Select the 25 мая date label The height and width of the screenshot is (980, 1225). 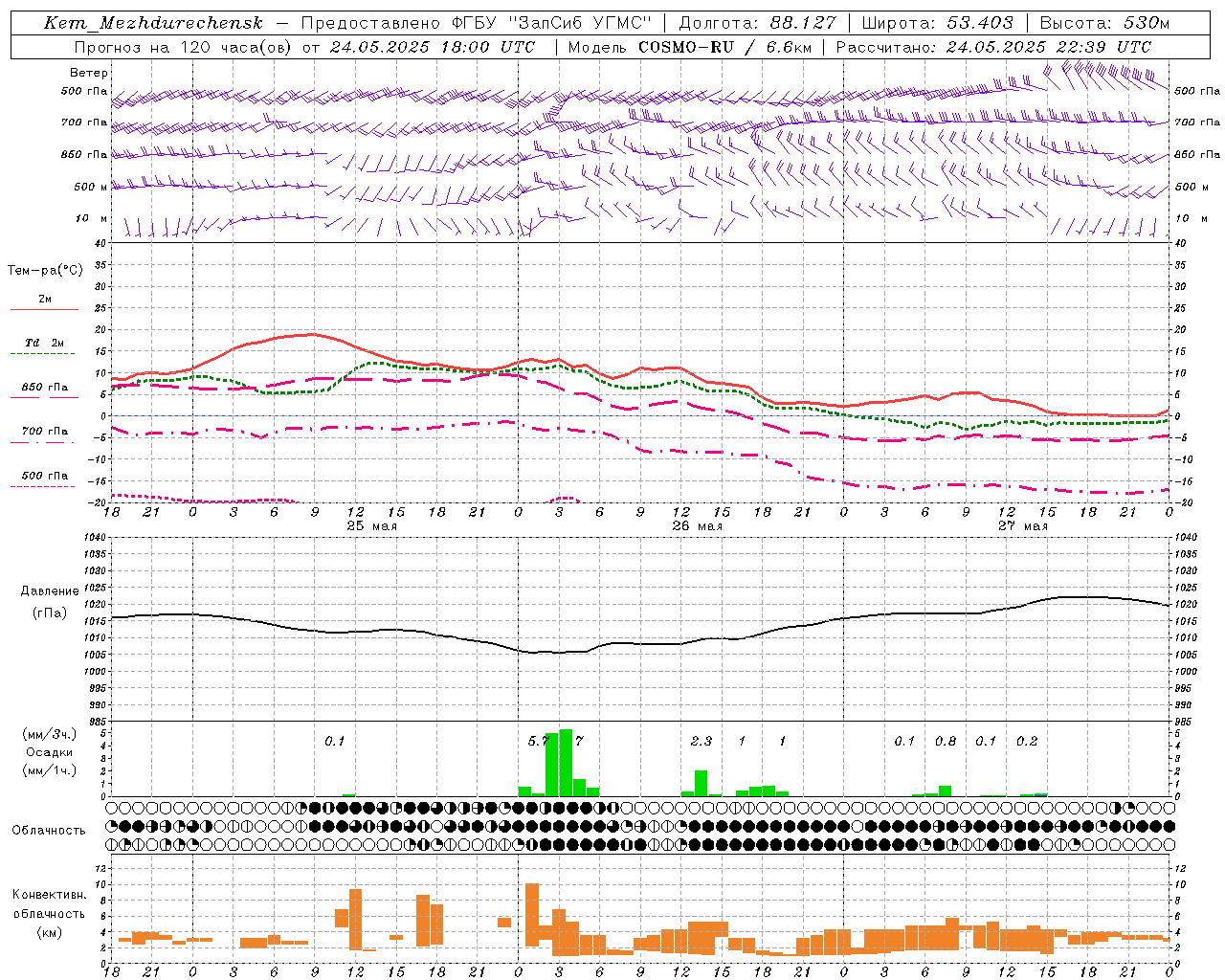(371, 526)
